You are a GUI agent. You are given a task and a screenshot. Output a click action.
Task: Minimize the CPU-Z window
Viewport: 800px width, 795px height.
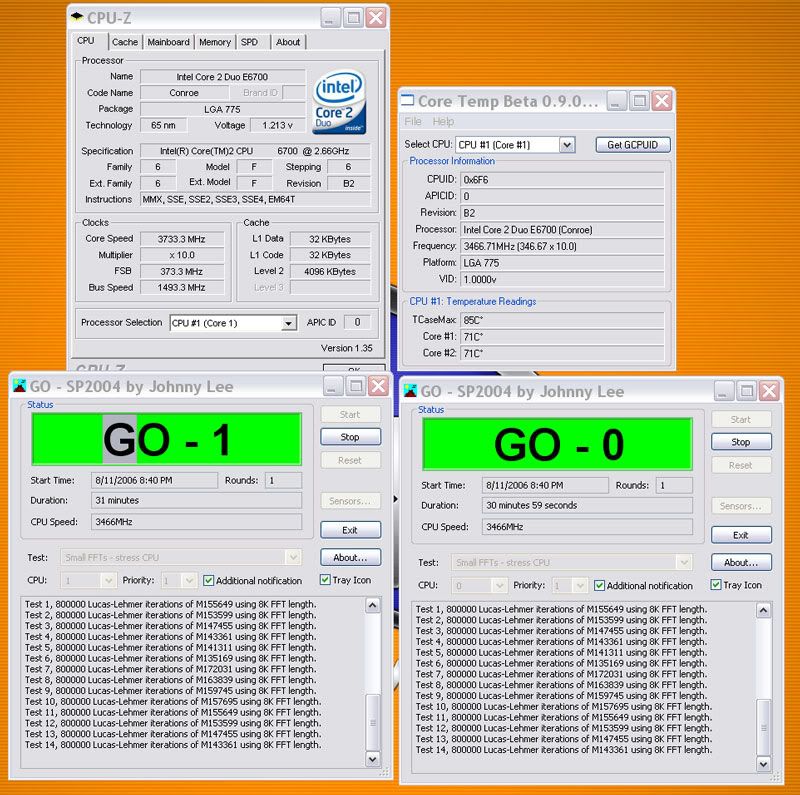pos(331,18)
